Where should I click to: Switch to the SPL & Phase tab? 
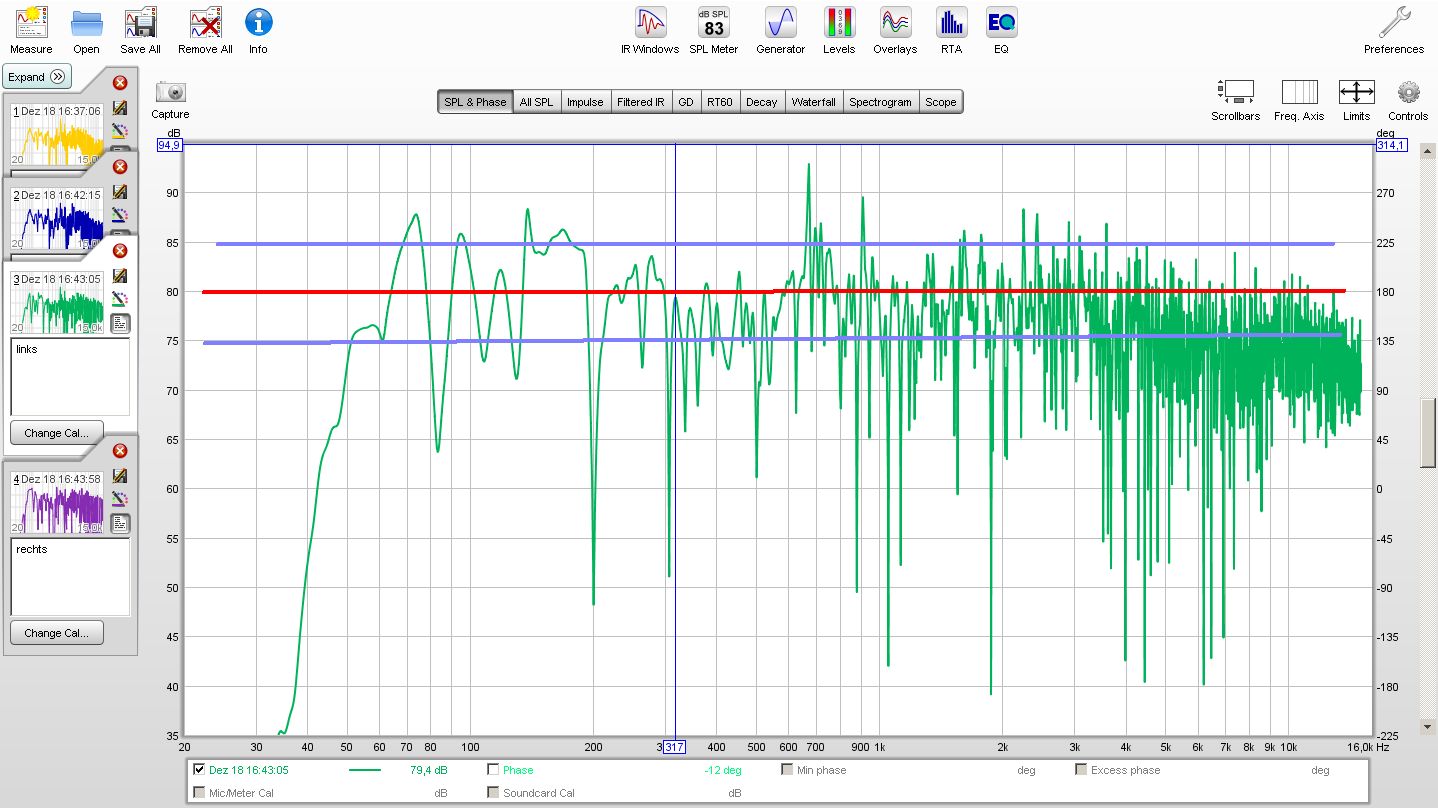pos(475,102)
